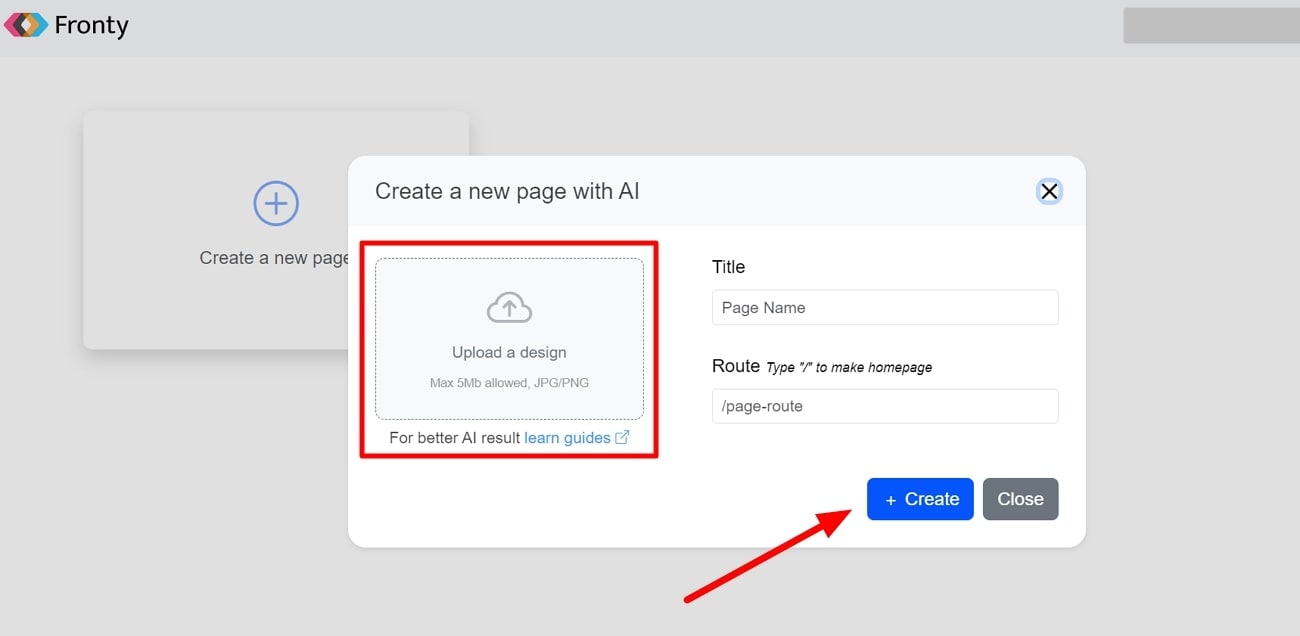
Task: Click the Create a new page card label
Action: click(274, 258)
